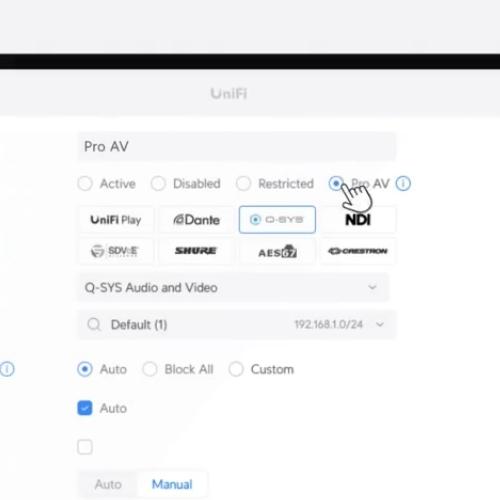Expand Default (1) network dropdown
Viewport: 500px width, 500px height.
[237, 324]
